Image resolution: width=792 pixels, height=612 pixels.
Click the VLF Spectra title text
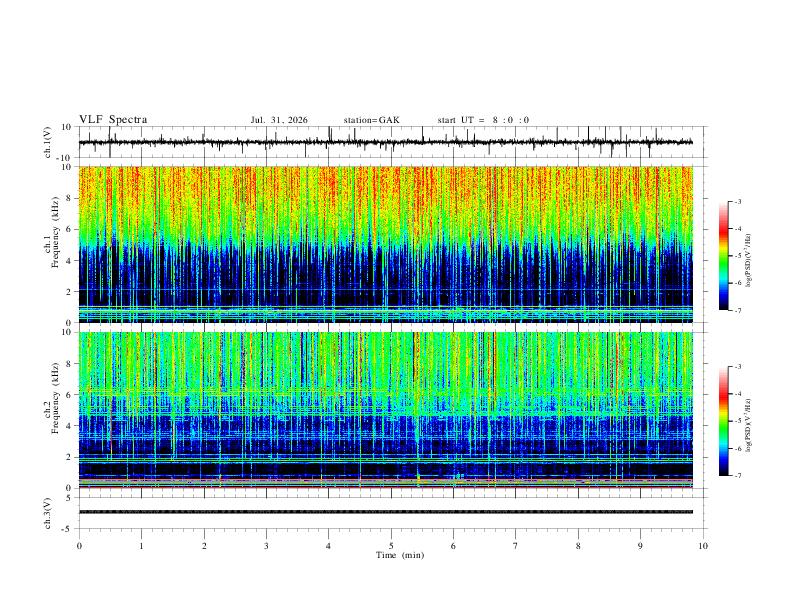113,120
